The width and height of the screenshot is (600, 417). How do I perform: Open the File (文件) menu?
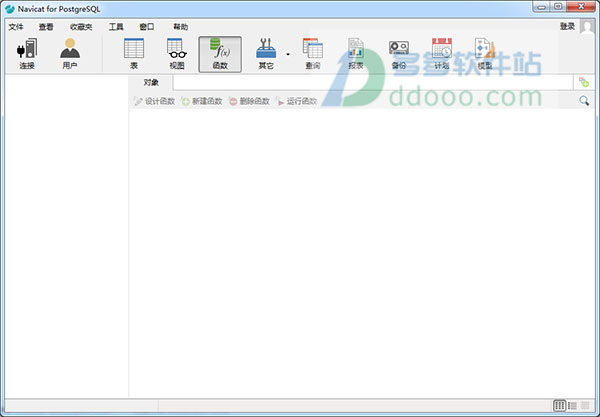coord(16,27)
